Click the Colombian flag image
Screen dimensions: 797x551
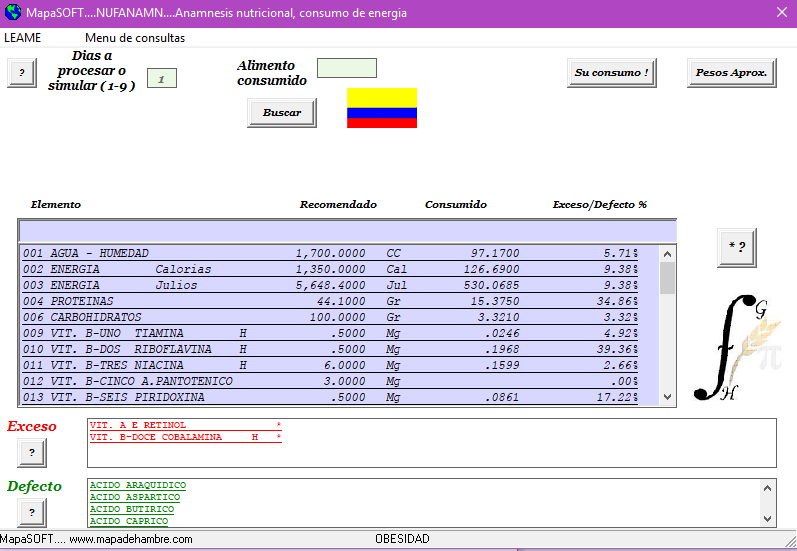point(382,108)
